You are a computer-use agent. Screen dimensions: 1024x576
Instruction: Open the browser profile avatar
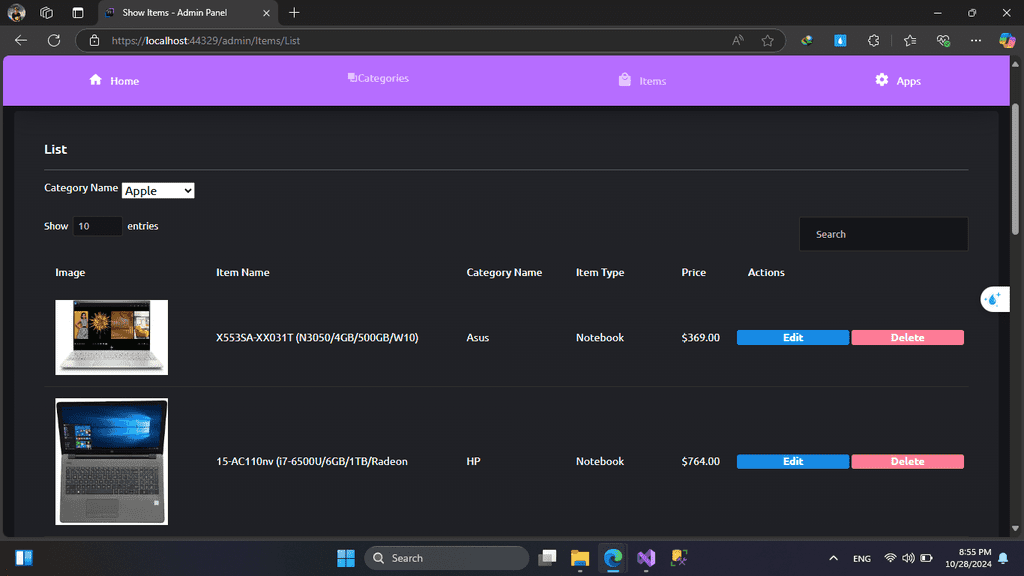[16, 12]
